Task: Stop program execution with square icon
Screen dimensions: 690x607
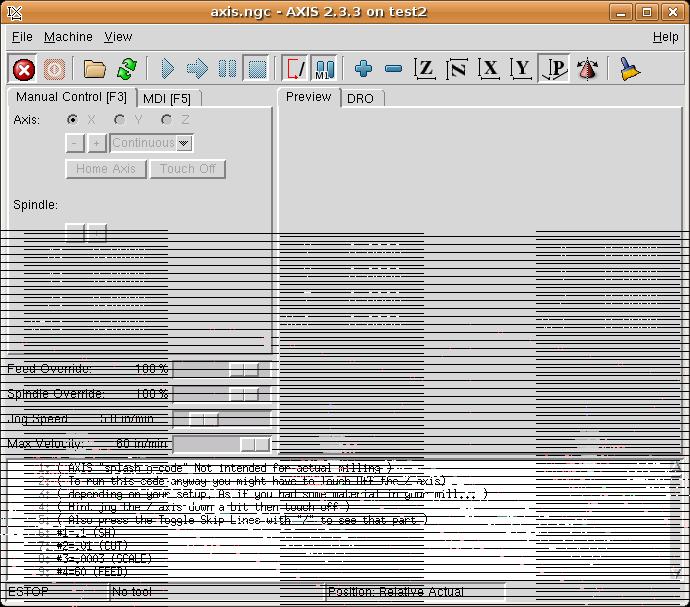Action: [x=257, y=69]
